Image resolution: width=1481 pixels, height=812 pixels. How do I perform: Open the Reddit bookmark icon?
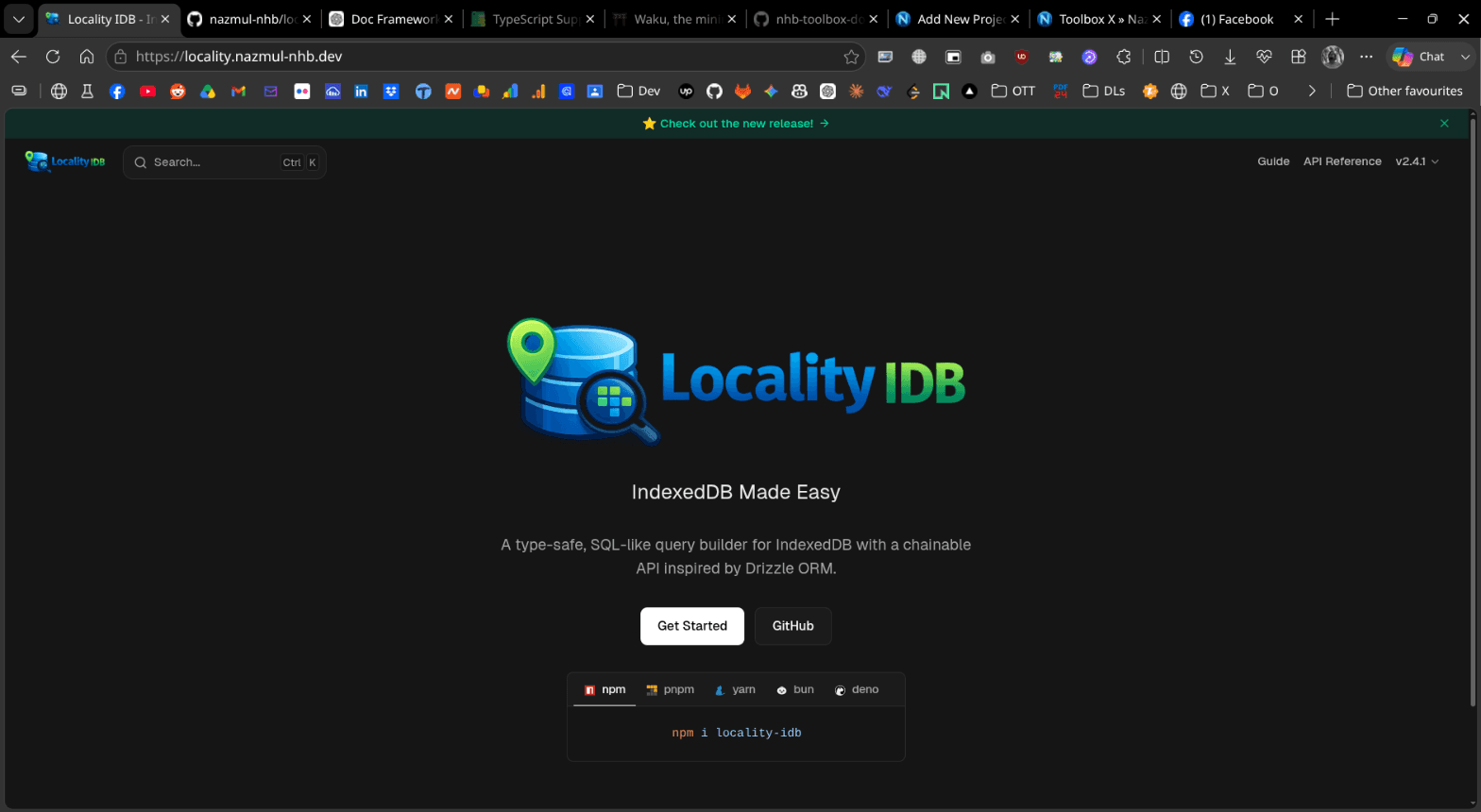coord(178,92)
